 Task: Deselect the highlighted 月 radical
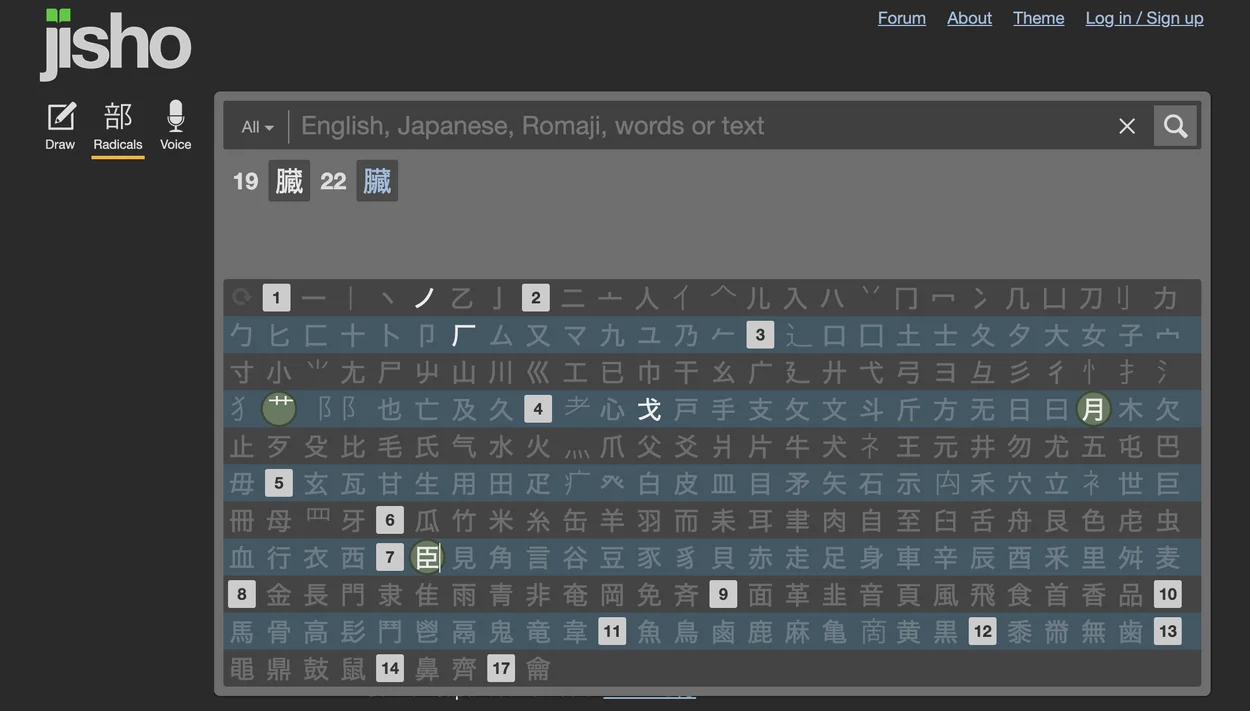(1094, 408)
